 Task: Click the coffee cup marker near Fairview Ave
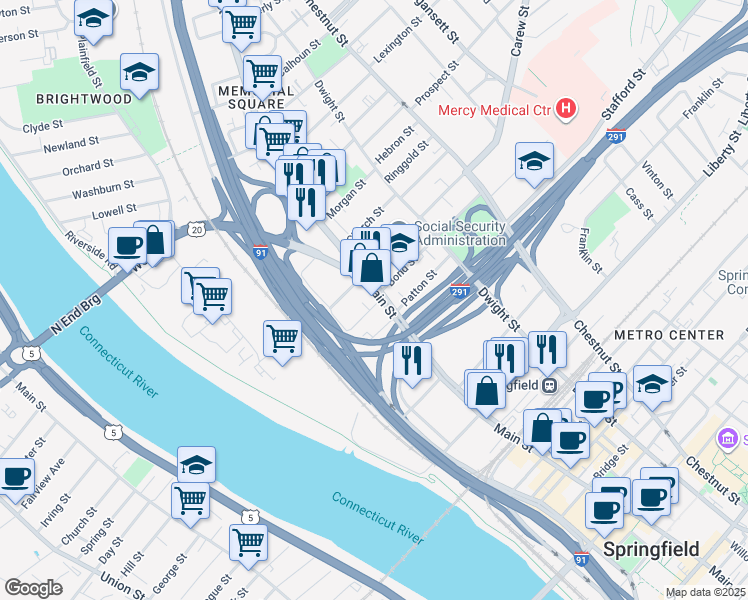(16, 478)
